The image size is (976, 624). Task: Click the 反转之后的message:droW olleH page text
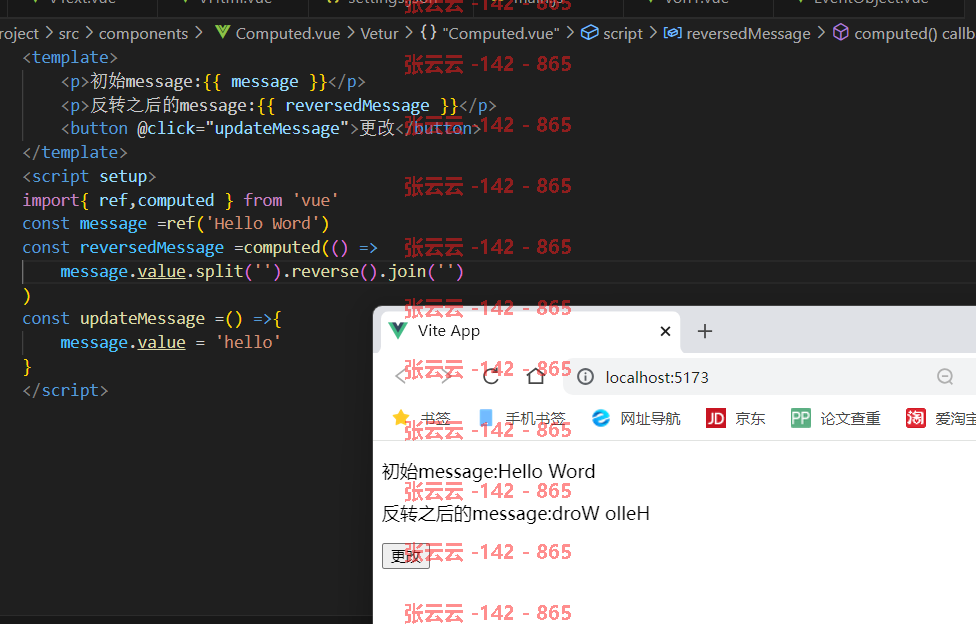coord(515,514)
